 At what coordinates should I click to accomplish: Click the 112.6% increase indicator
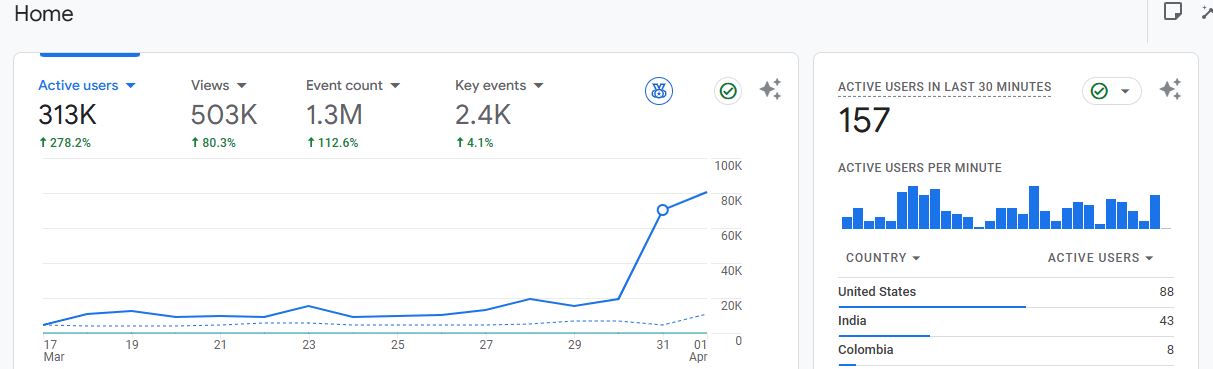[x=332, y=143]
